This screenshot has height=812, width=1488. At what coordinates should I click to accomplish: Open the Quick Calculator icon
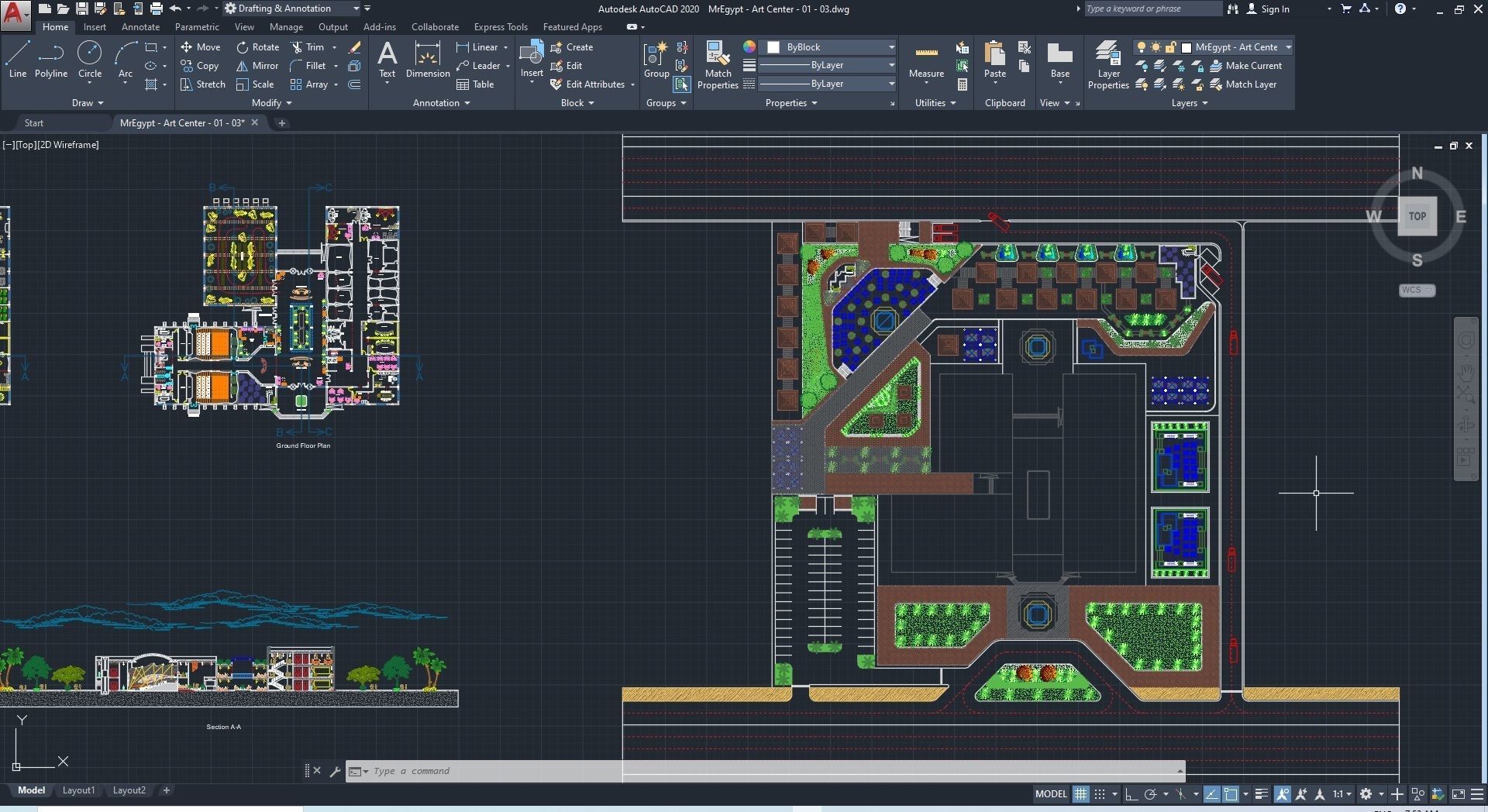point(962,84)
